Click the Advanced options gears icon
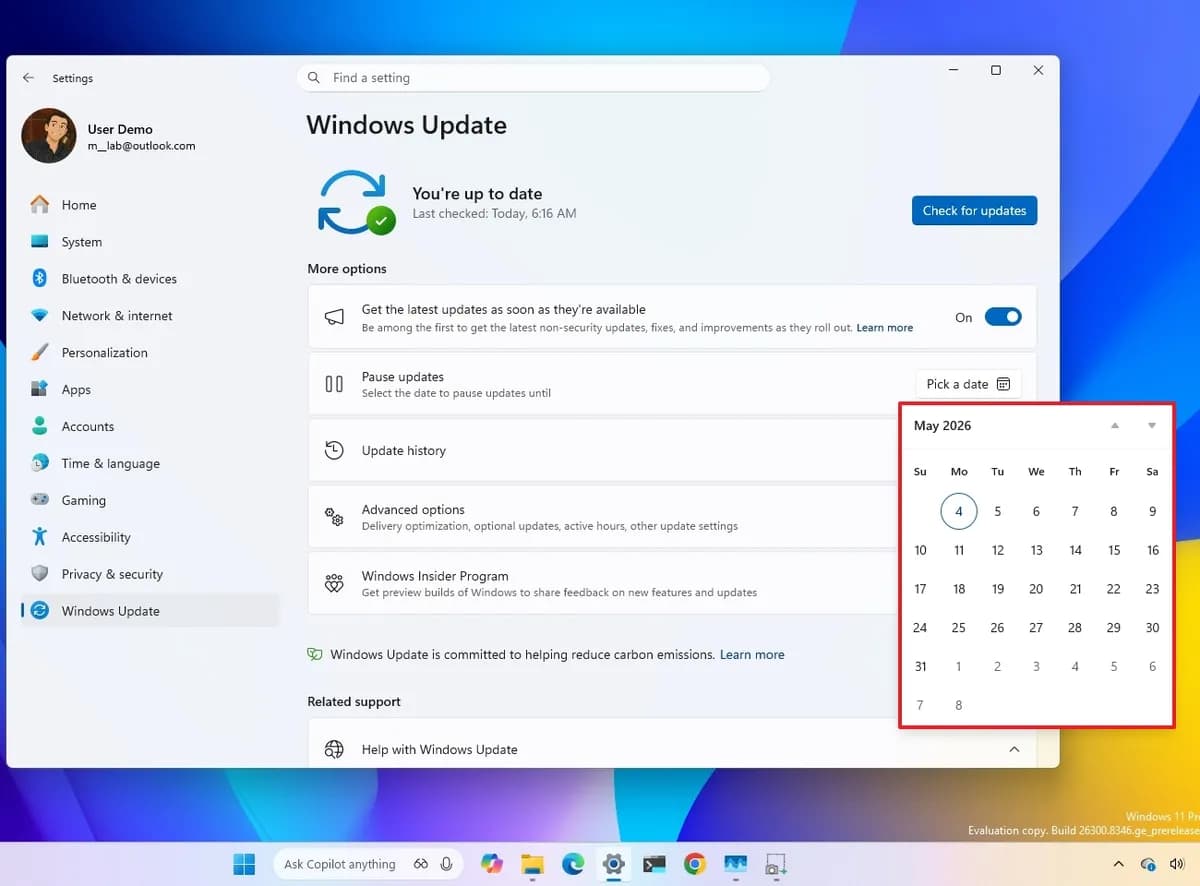The height and width of the screenshot is (886, 1200). 334,517
